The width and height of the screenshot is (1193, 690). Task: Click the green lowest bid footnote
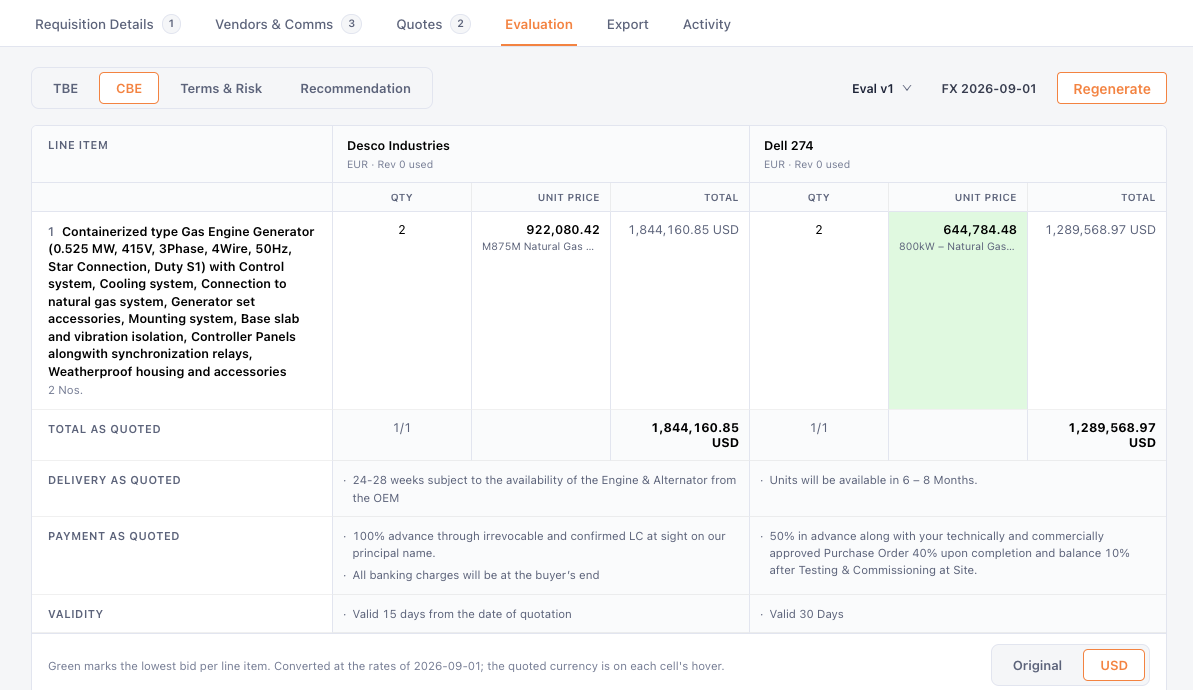[386, 666]
